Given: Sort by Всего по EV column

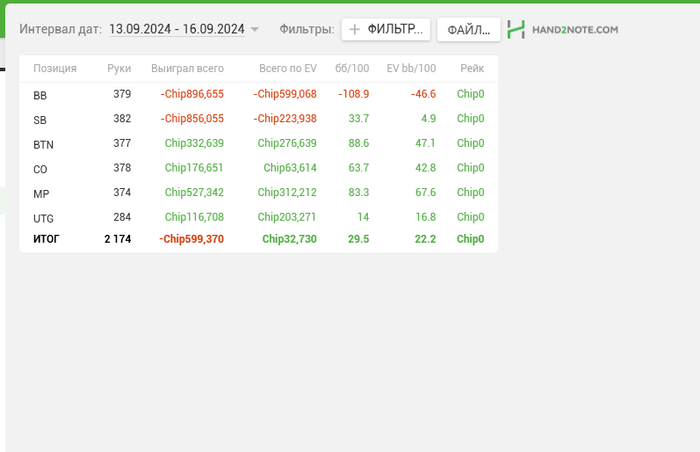Looking at the screenshot, I should pos(287,68).
